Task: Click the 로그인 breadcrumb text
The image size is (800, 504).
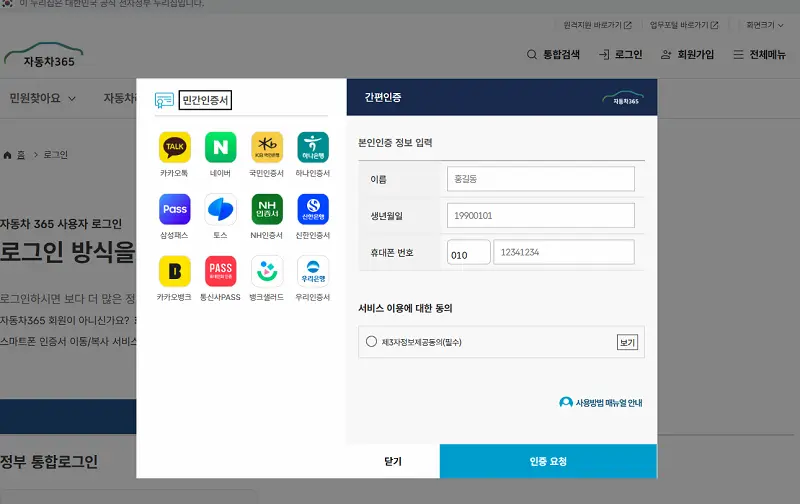Action: pos(56,155)
